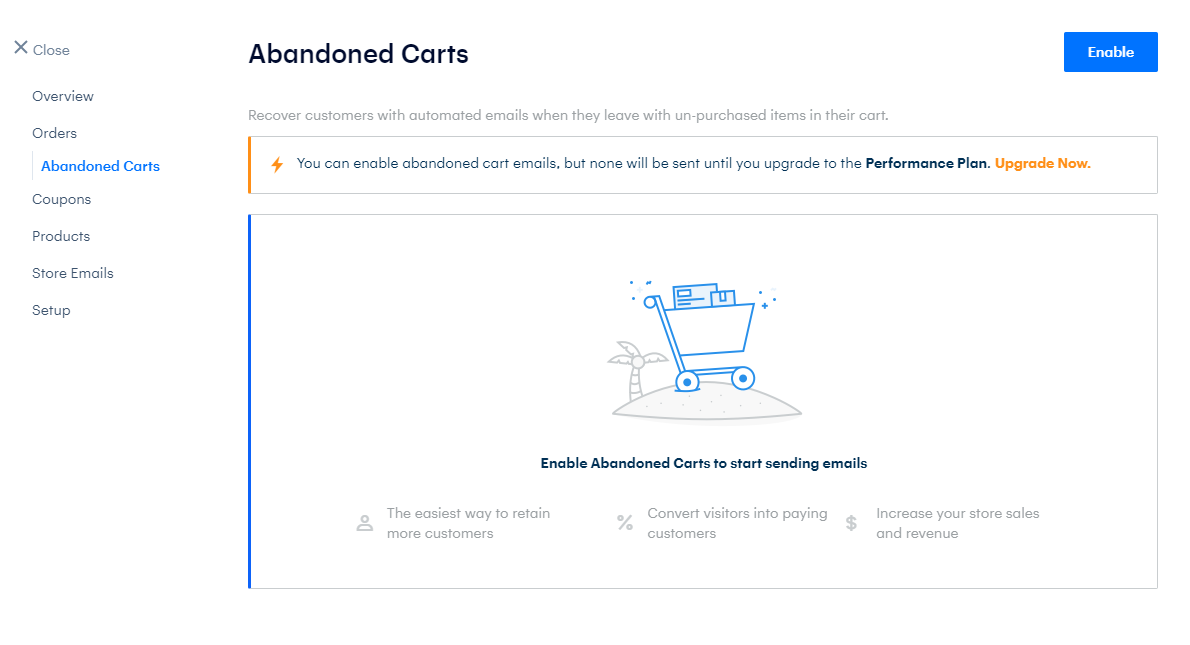Screen dimensions: 1190x645
Task: Go to Orders in sidebar
Action: [x=55, y=133]
